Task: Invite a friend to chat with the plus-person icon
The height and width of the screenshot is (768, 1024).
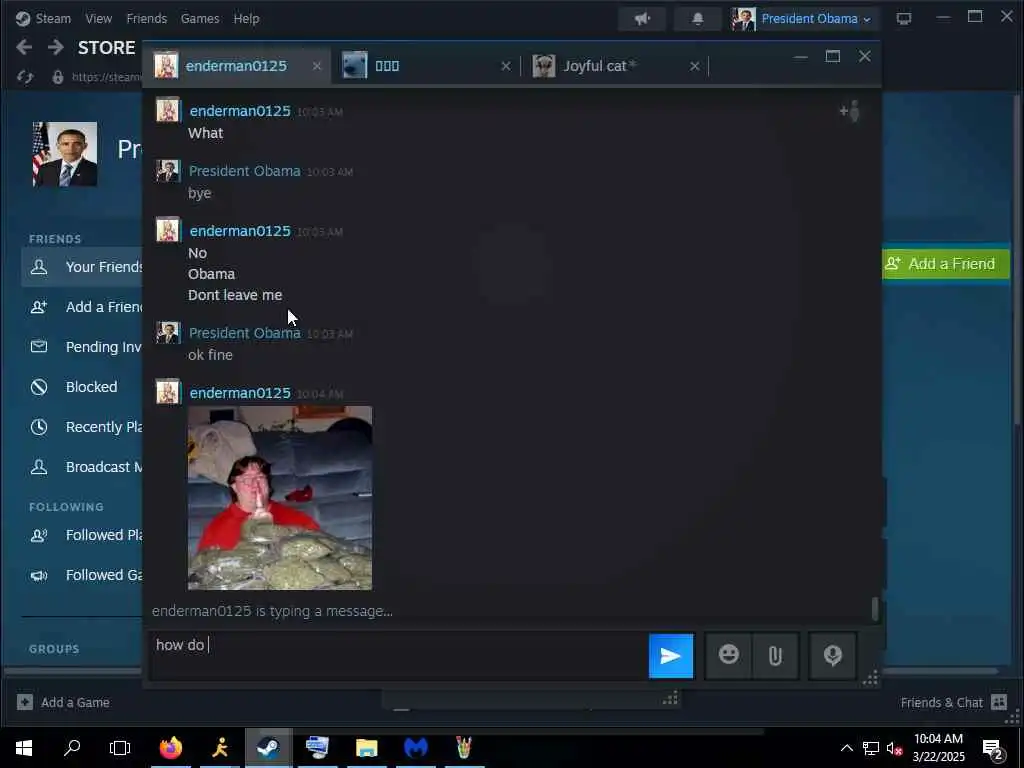Action: coord(850,112)
